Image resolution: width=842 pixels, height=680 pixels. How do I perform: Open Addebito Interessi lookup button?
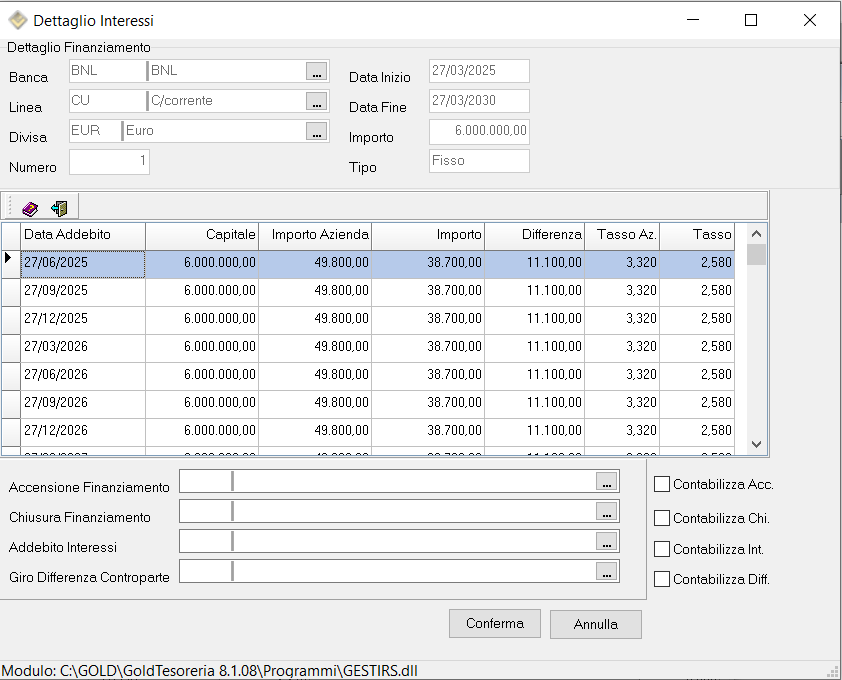(x=606, y=542)
